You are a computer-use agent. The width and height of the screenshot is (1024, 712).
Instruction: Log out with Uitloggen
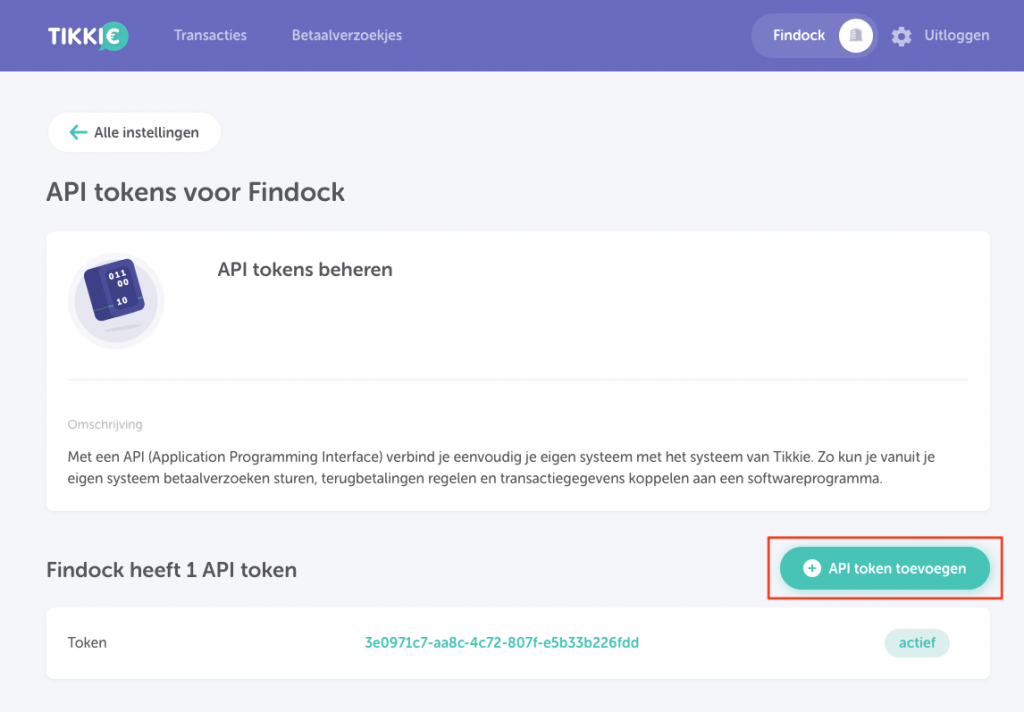[957, 35]
